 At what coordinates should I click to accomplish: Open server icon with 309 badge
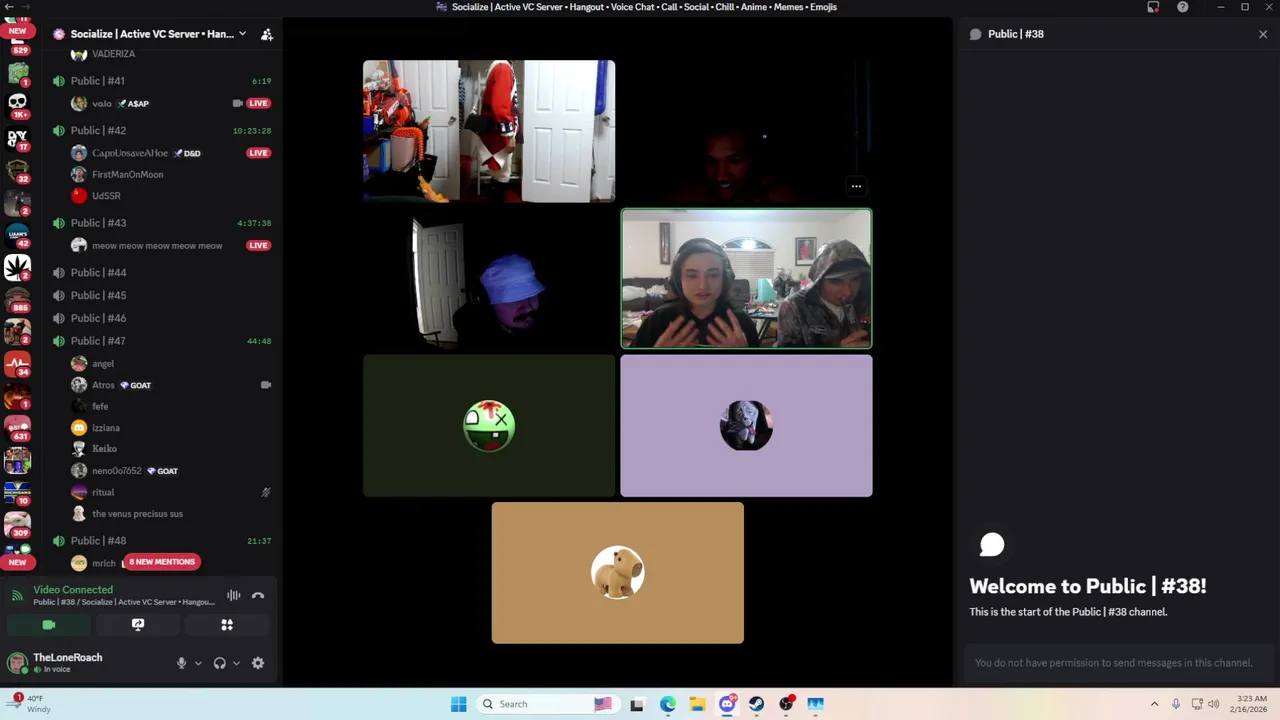click(x=17, y=524)
